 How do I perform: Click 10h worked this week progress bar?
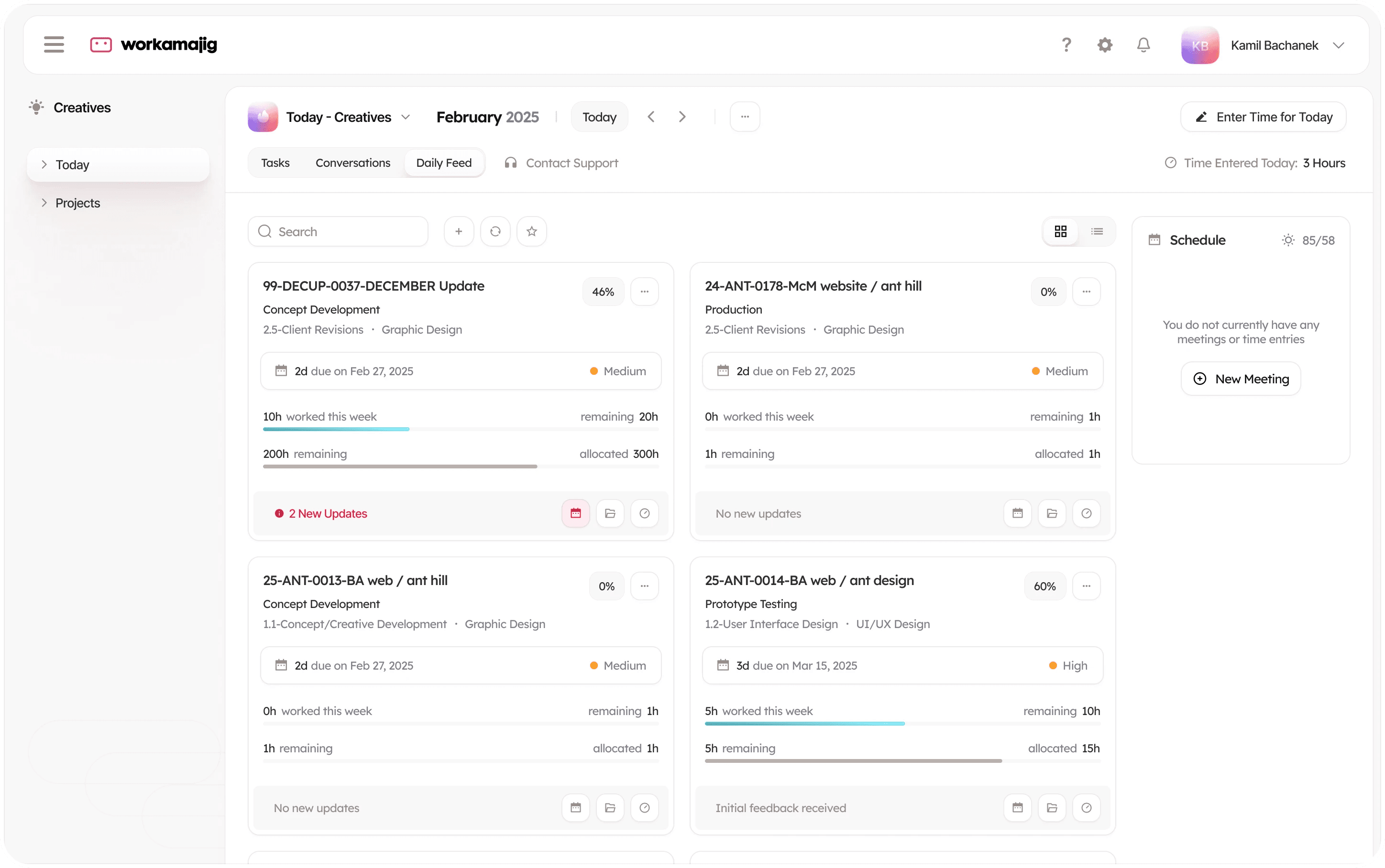point(461,429)
